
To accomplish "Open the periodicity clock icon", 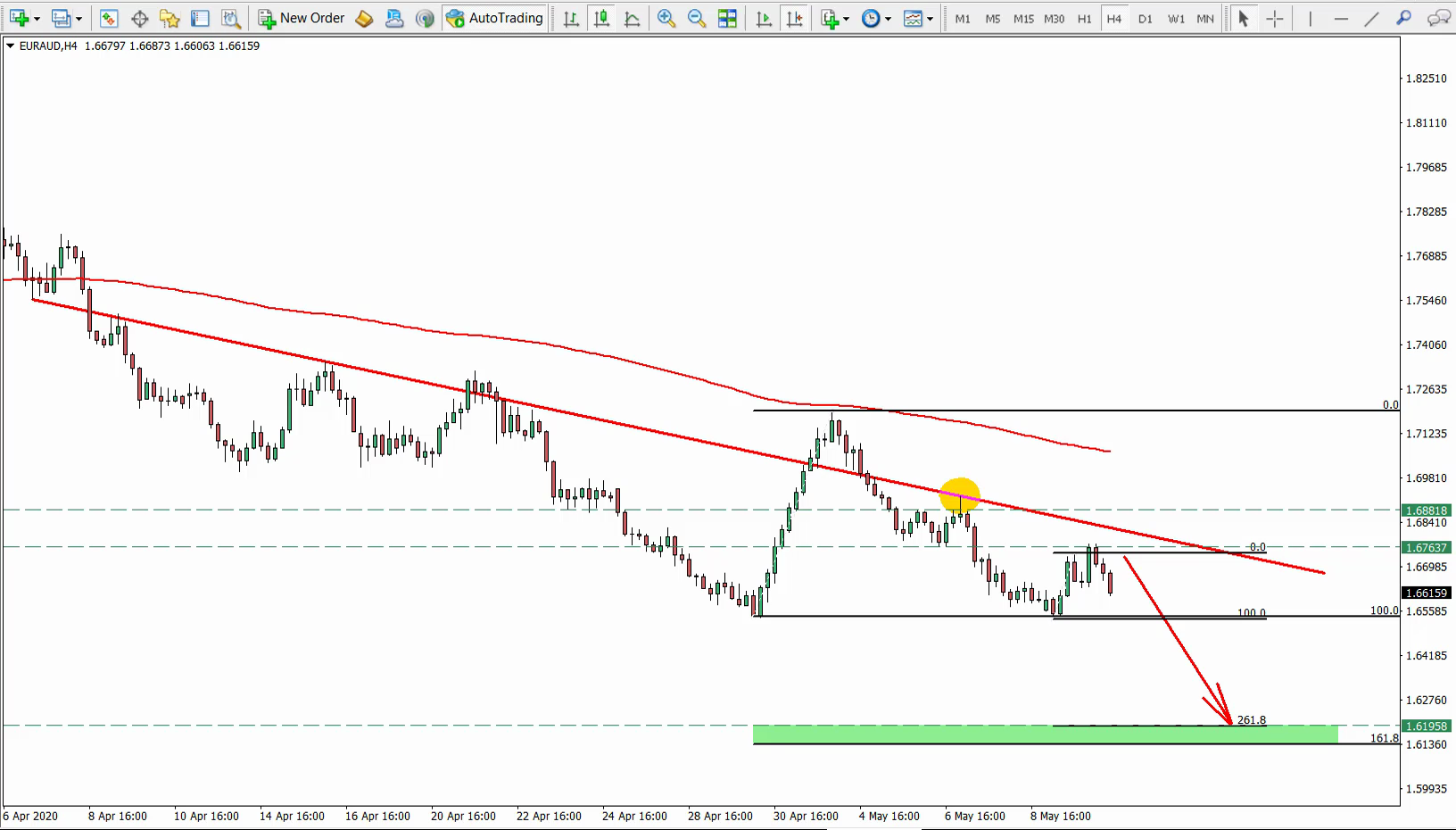I will click(x=871, y=18).
